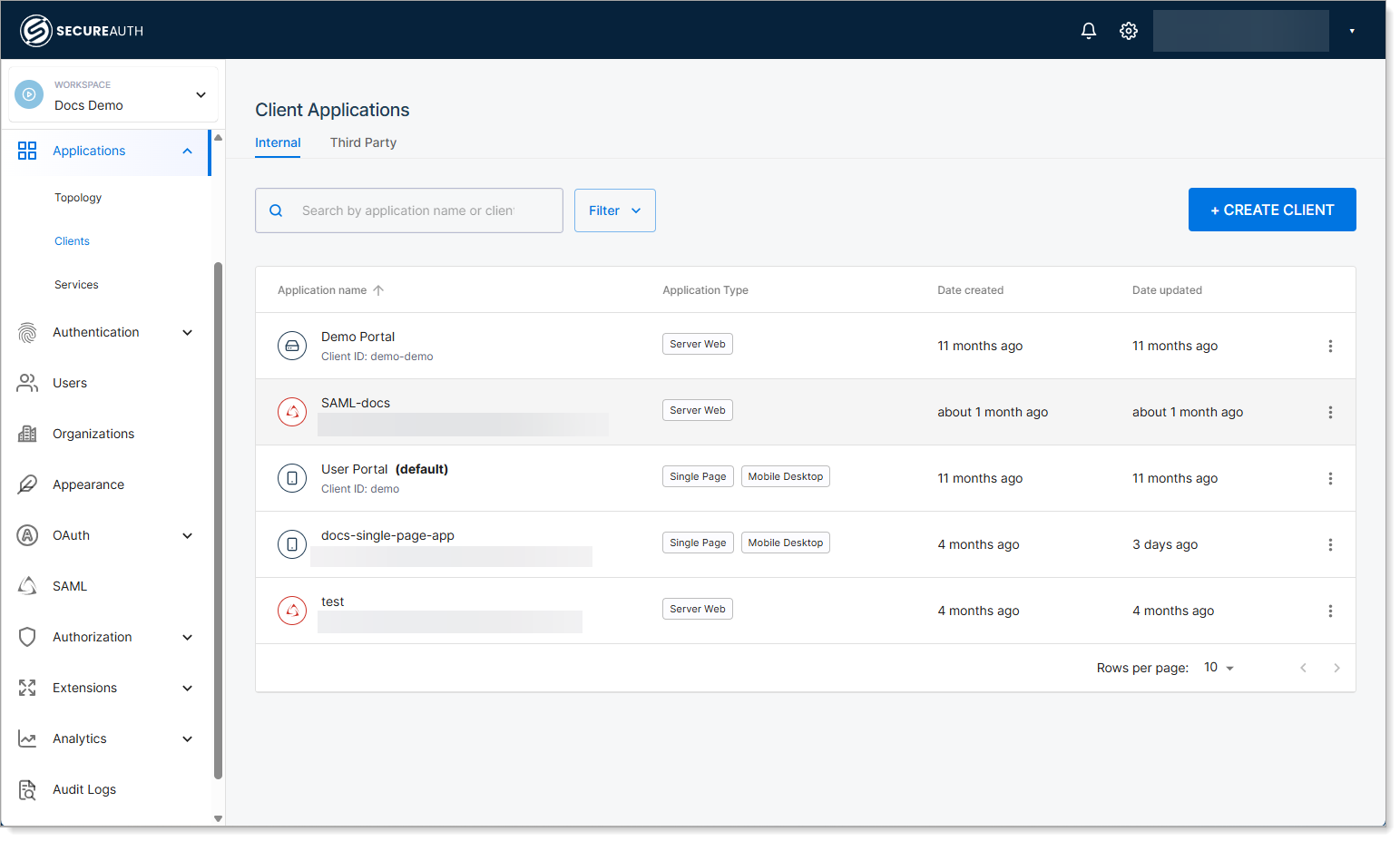Open the Demo Portal row options menu
The width and height of the screenshot is (1400, 841).
point(1330,346)
